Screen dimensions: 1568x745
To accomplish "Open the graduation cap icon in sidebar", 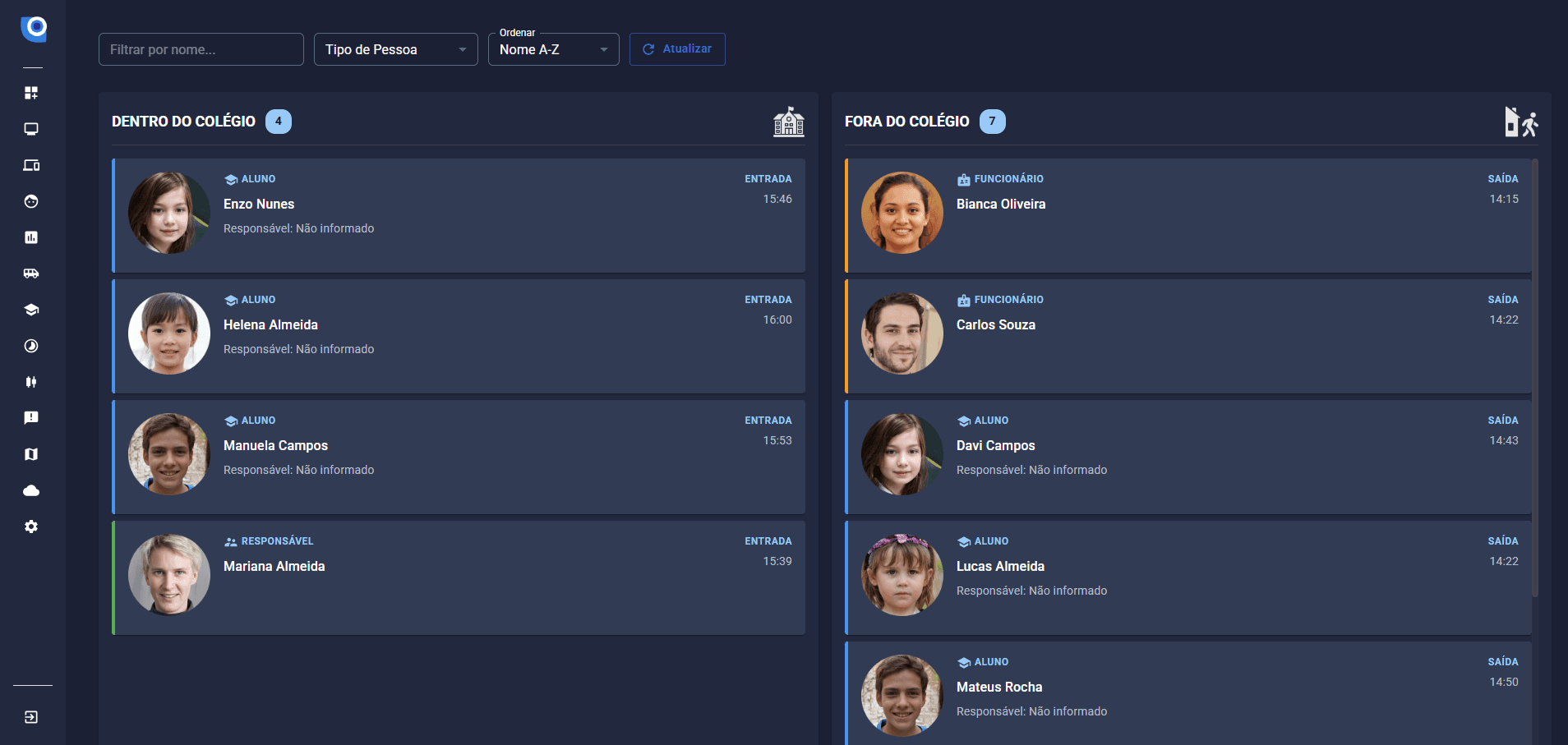I will [x=31, y=310].
